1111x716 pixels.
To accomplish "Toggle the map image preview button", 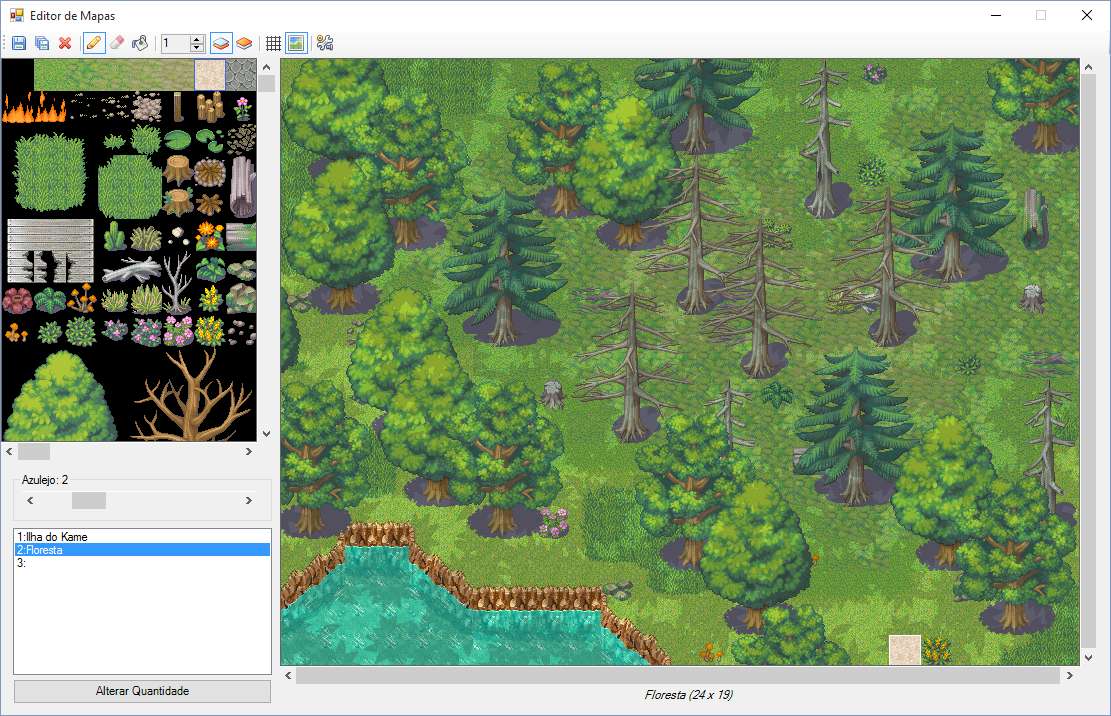I will 295,43.
